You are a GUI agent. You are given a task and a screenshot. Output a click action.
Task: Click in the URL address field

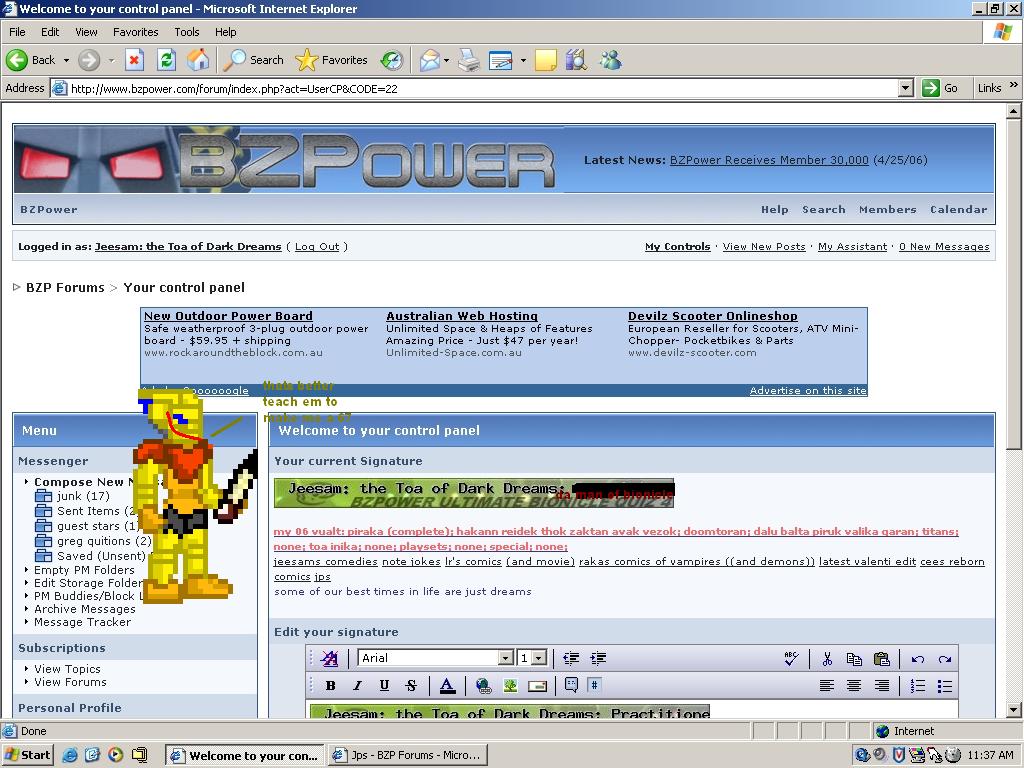pos(483,88)
